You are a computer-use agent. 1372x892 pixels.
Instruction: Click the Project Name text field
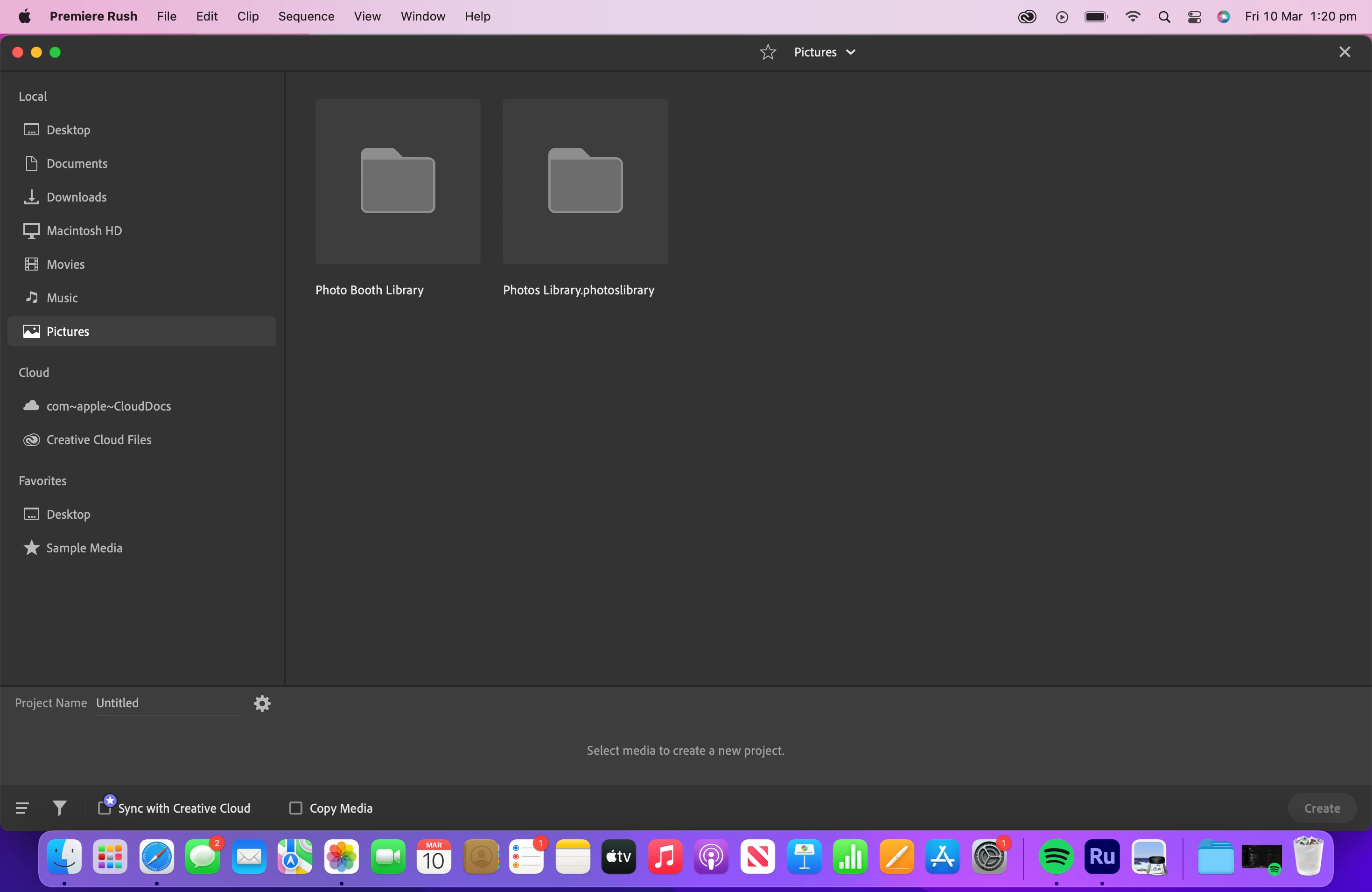[x=167, y=703]
